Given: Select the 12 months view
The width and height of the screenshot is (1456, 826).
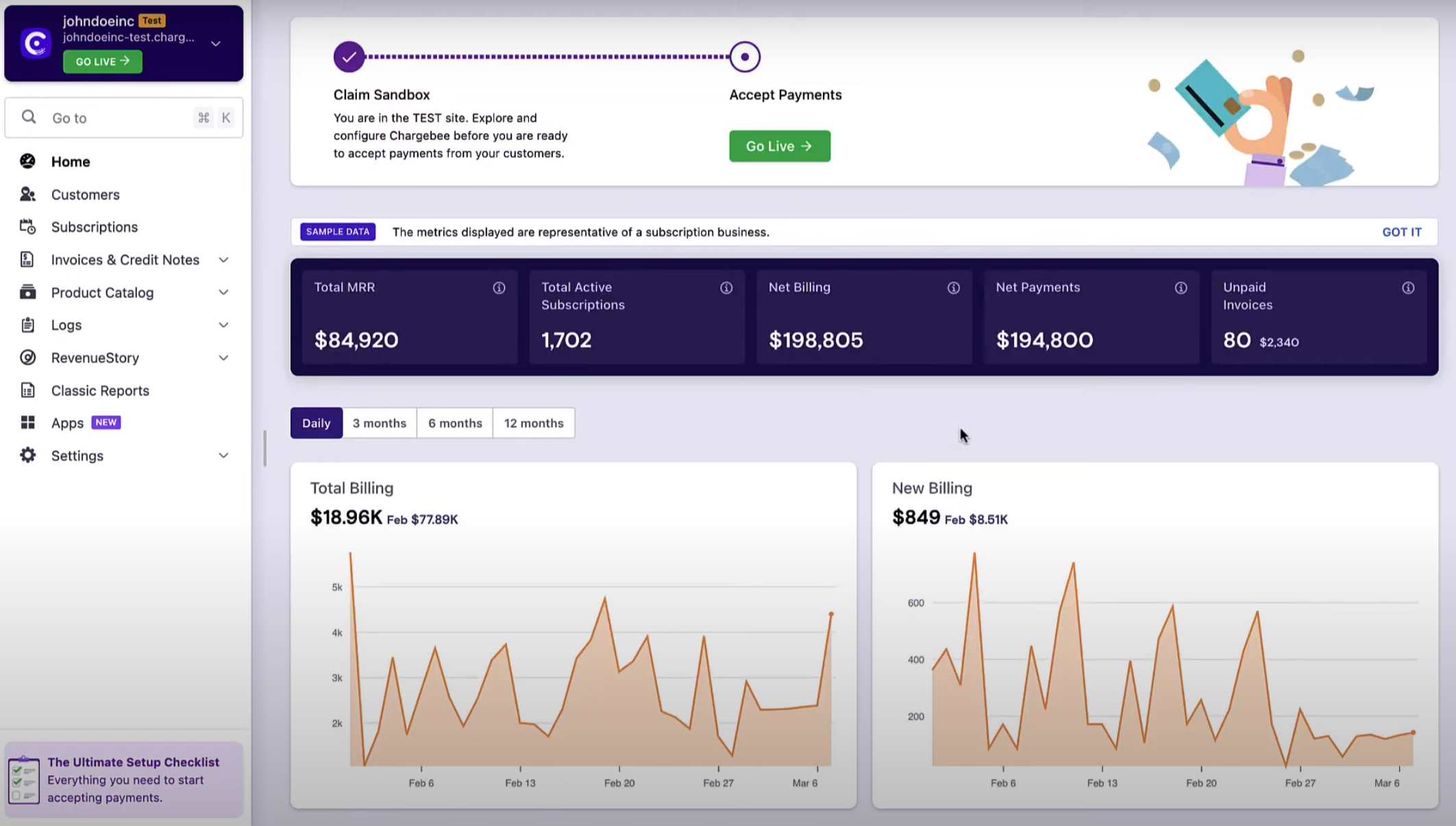Looking at the screenshot, I should click(534, 422).
